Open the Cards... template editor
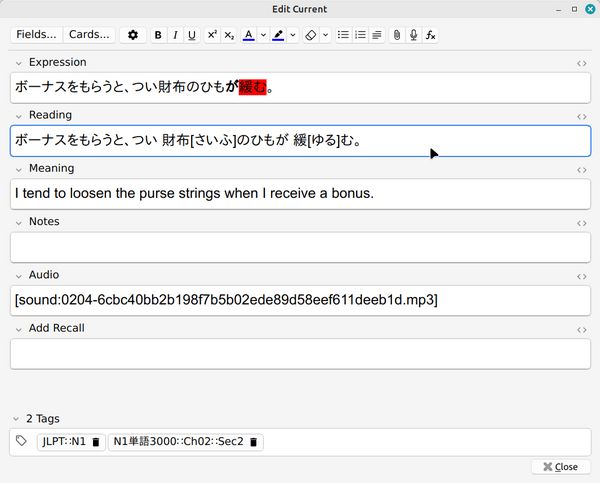This screenshot has width=600, height=483. tap(89, 34)
